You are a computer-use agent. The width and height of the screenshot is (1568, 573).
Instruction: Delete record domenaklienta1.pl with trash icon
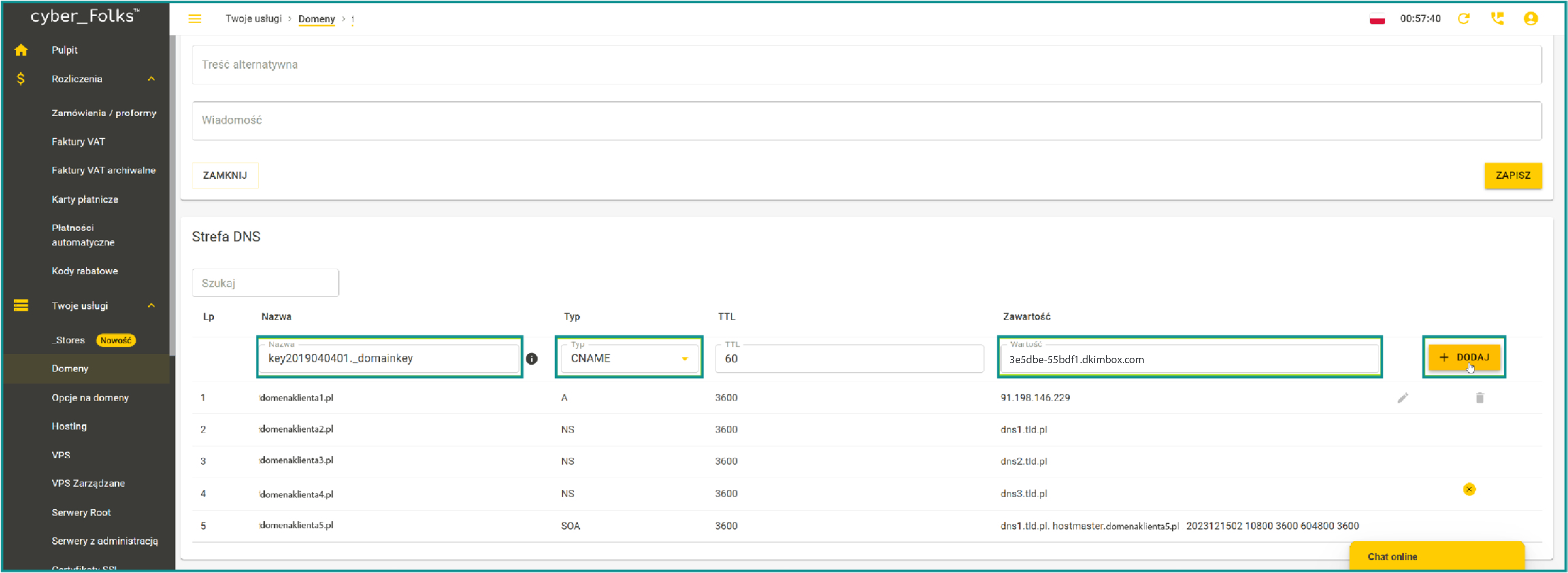[1480, 398]
